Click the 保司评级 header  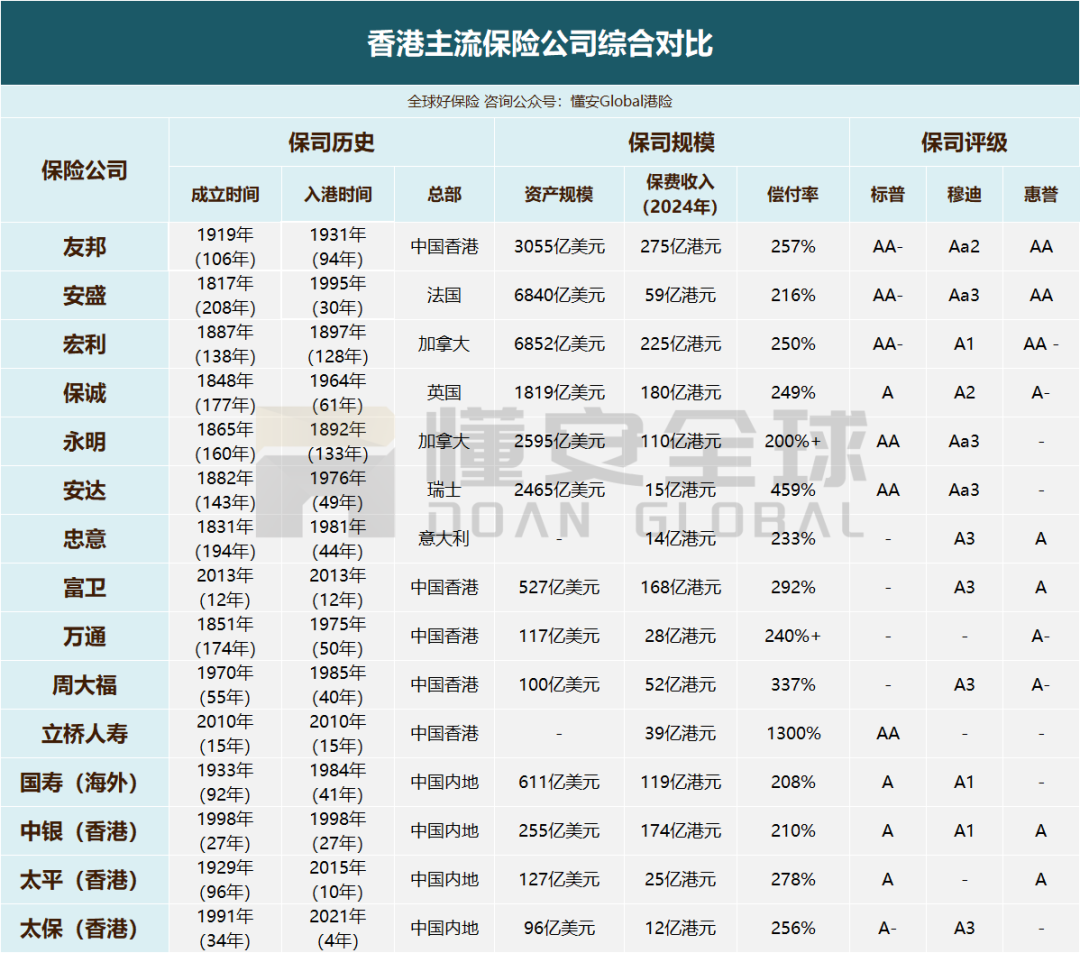pyautogui.click(x=963, y=143)
